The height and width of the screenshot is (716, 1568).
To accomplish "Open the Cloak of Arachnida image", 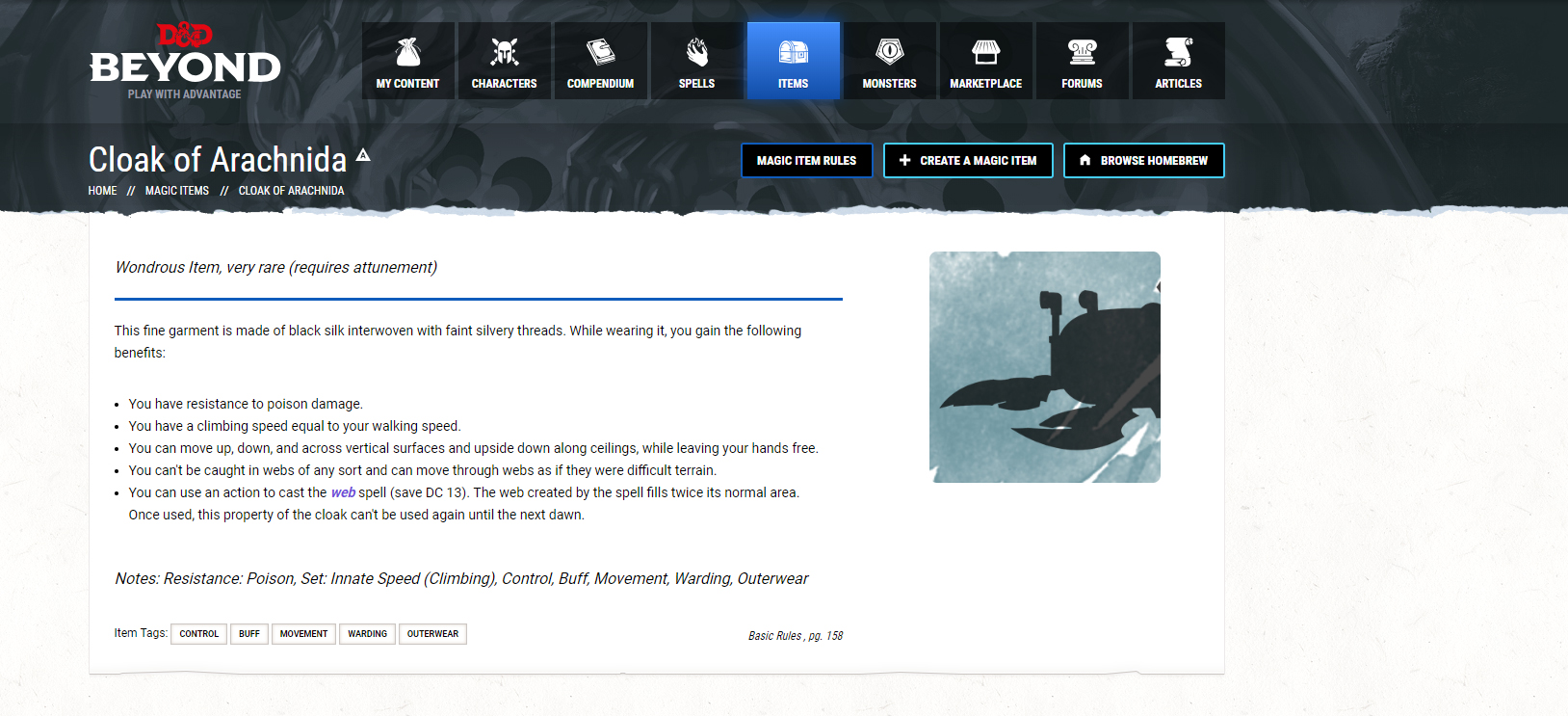I will tap(1044, 367).
